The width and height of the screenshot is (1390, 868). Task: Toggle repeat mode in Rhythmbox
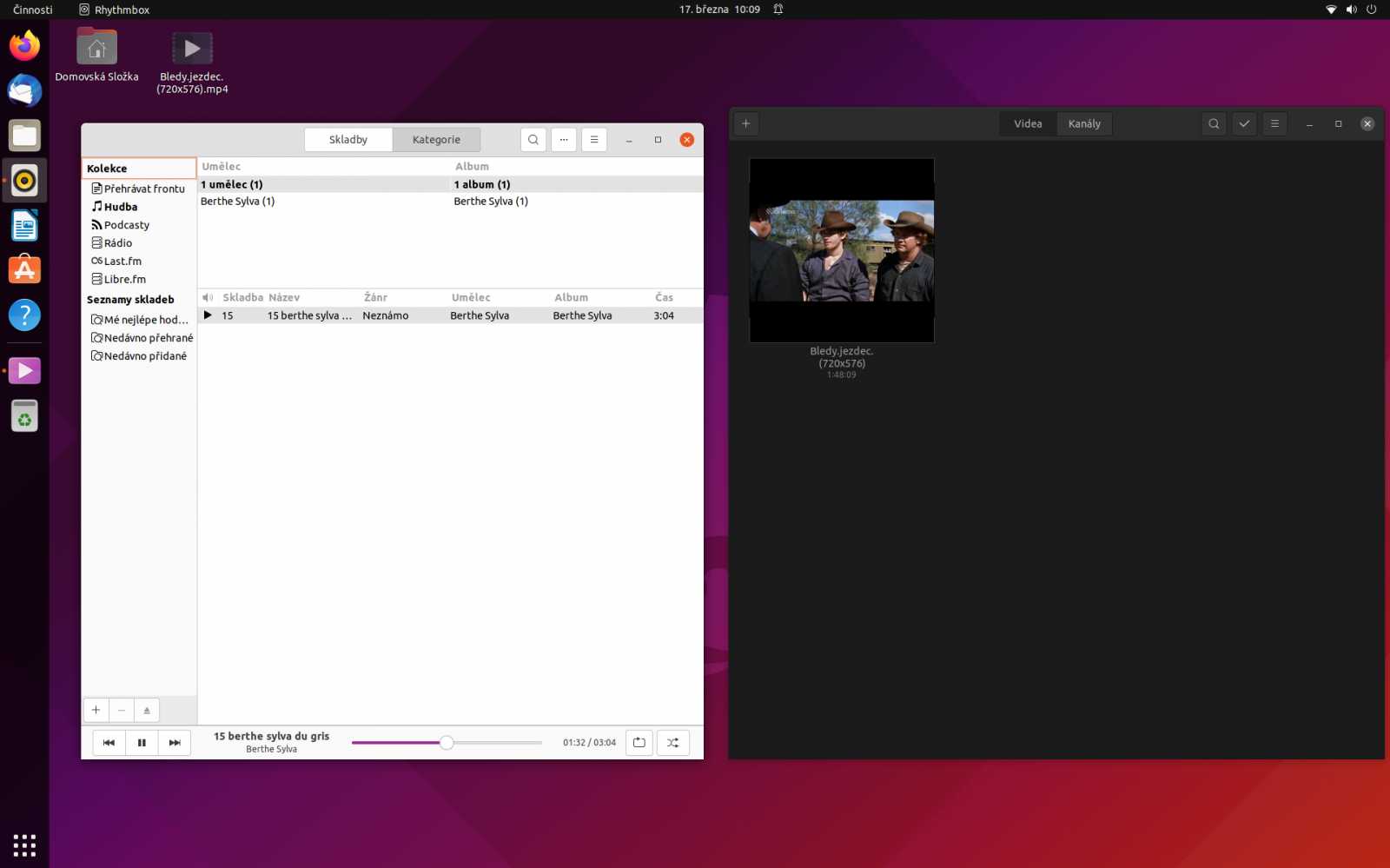pos(639,743)
